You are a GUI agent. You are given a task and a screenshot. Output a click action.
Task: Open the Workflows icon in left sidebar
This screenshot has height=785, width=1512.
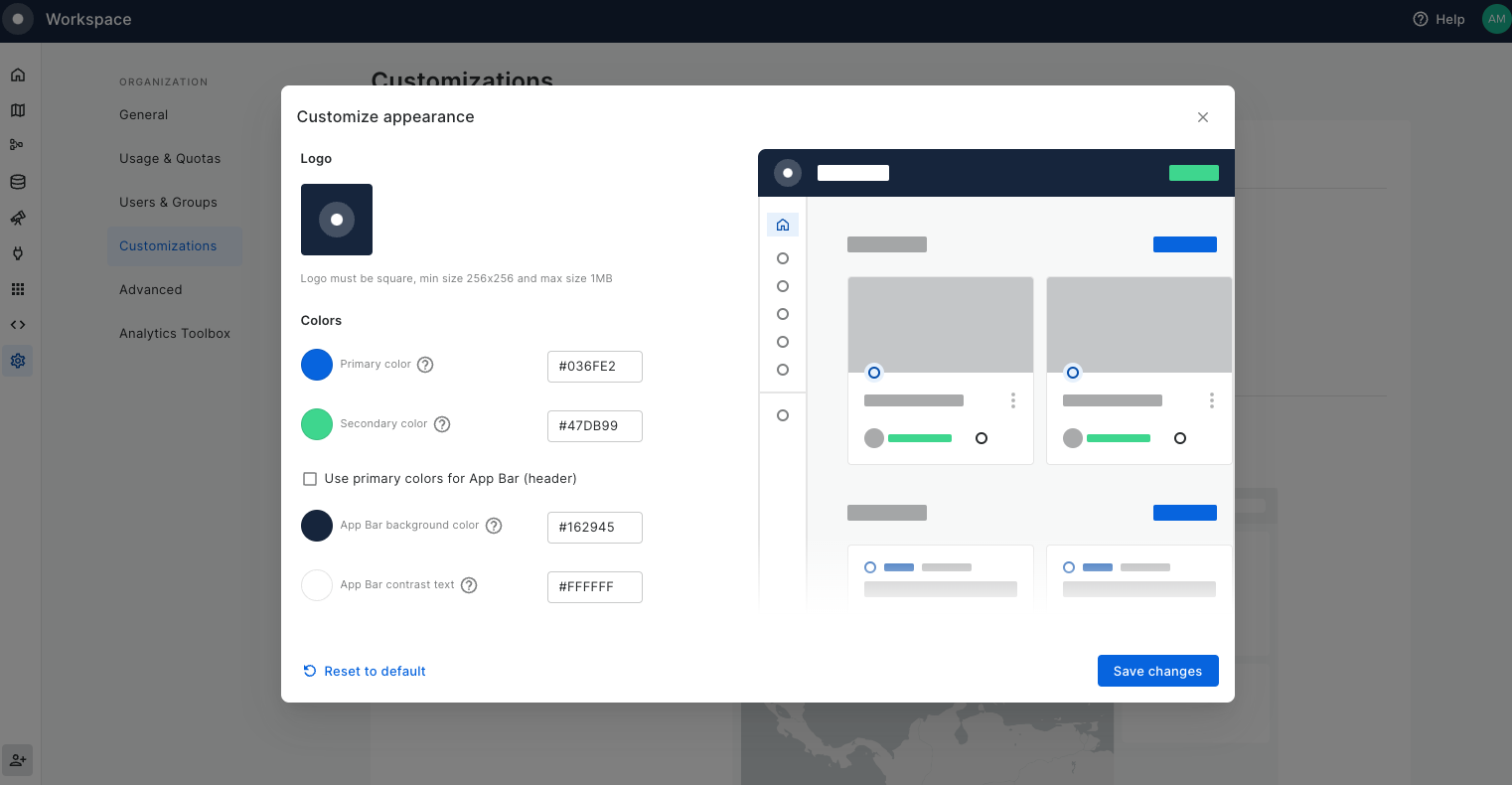tap(17, 145)
